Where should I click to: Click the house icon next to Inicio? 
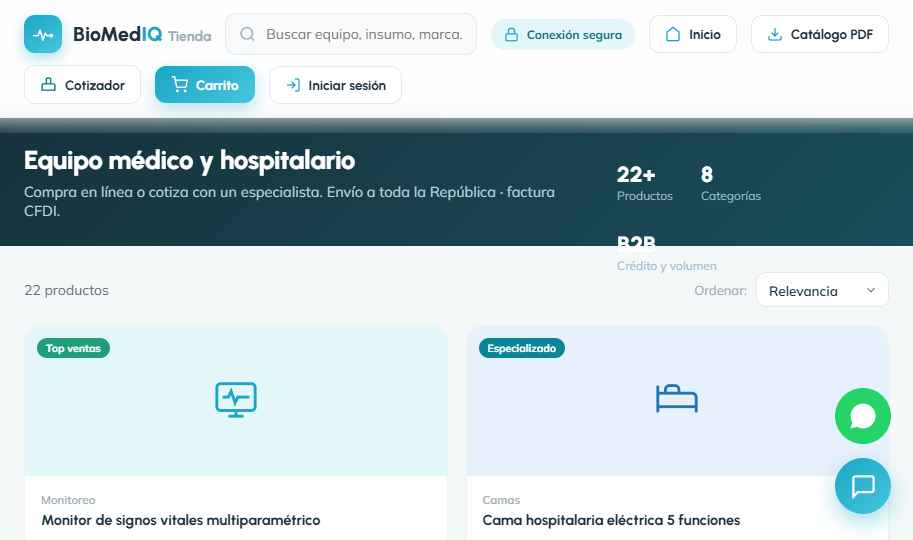(x=673, y=34)
